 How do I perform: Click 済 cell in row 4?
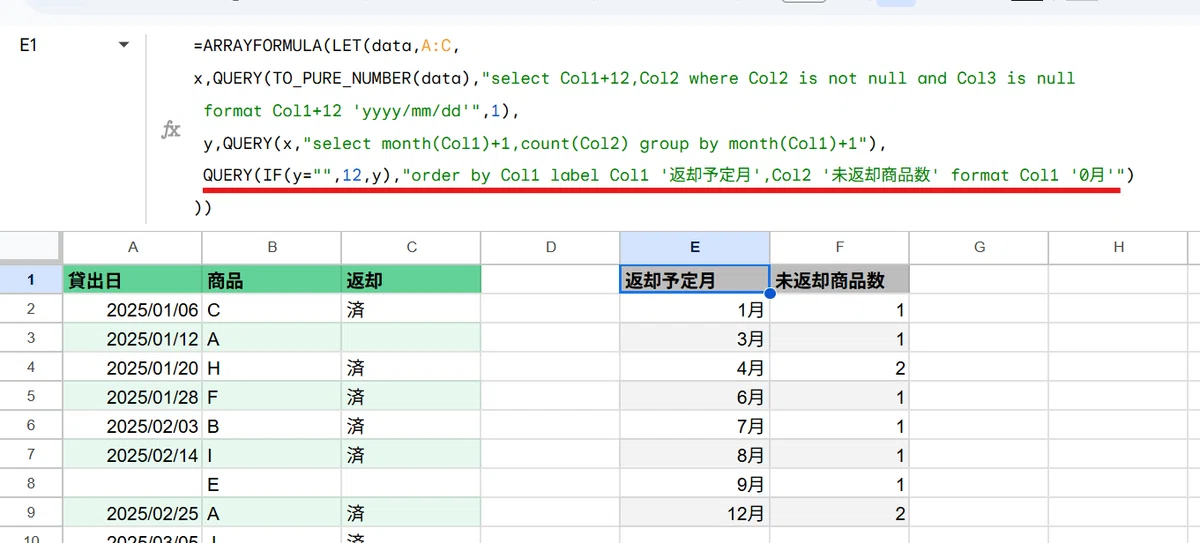click(411, 368)
